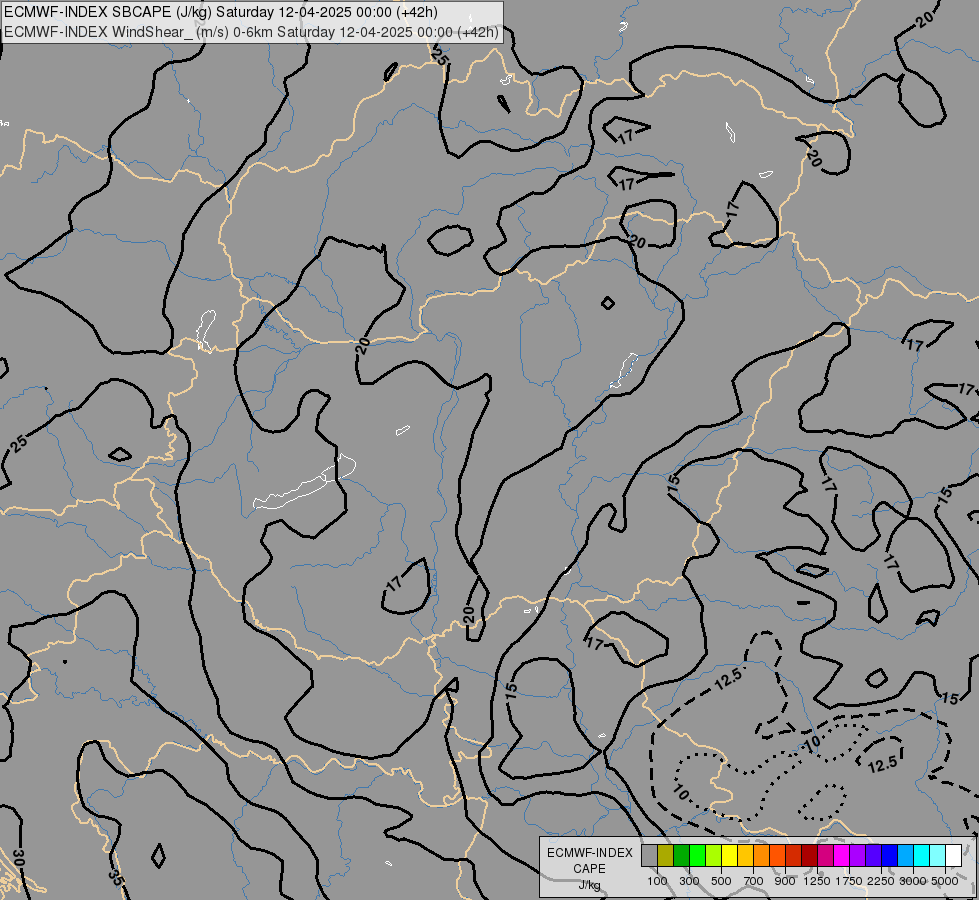The width and height of the screenshot is (979, 900).
Task: Click 'ECMWF-INDEX' text inside the legend box
Action: tap(590, 853)
